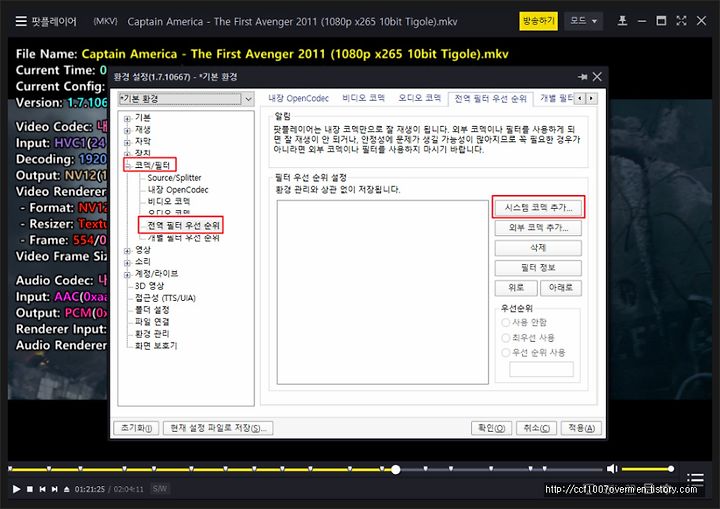Image resolution: width=720 pixels, height=509 pixels.
Task: Open 접근성 (TTS/UIA) settings in the tree
Action: [165, 298]
